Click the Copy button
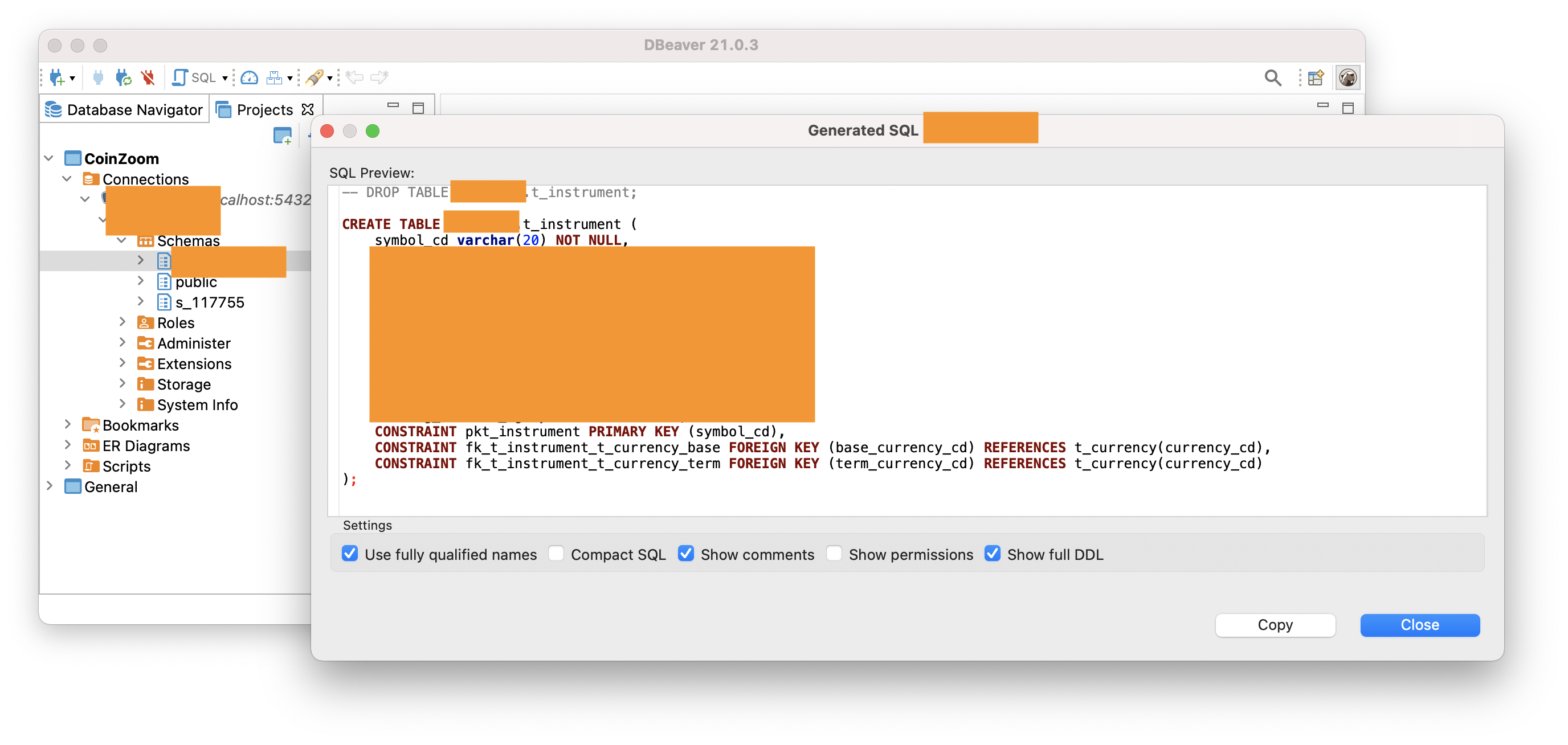This screenshot has width=1568, height=745. coord(1275,624)
